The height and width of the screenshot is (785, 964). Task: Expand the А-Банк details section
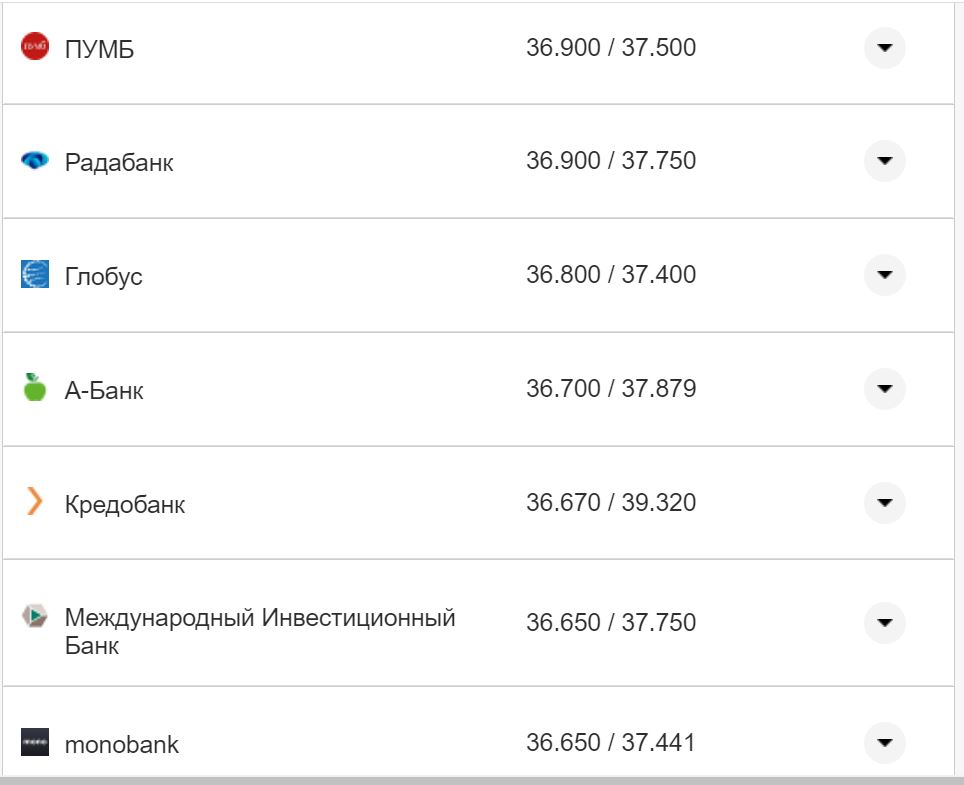884,389
